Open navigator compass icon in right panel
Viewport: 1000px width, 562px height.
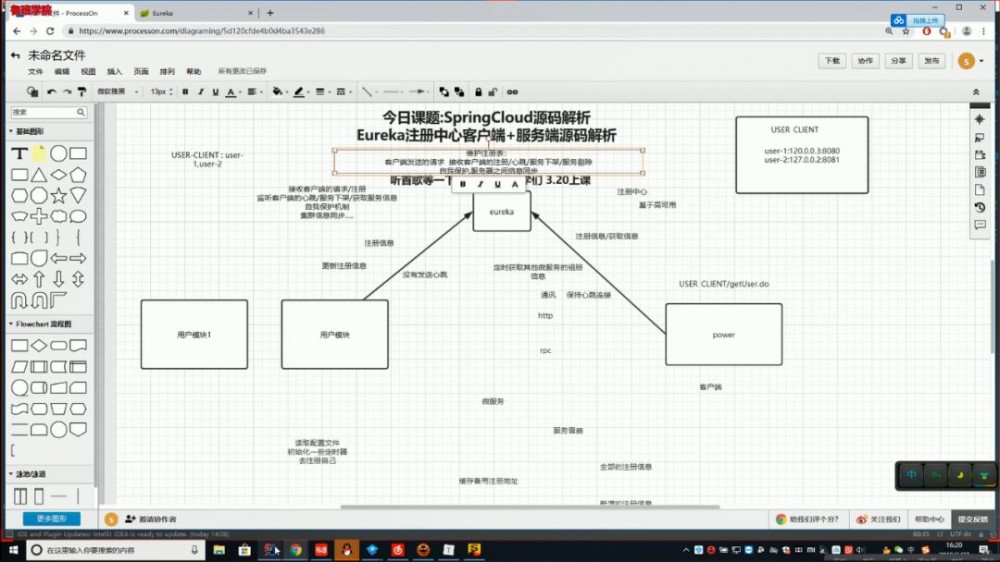(980, 119)
